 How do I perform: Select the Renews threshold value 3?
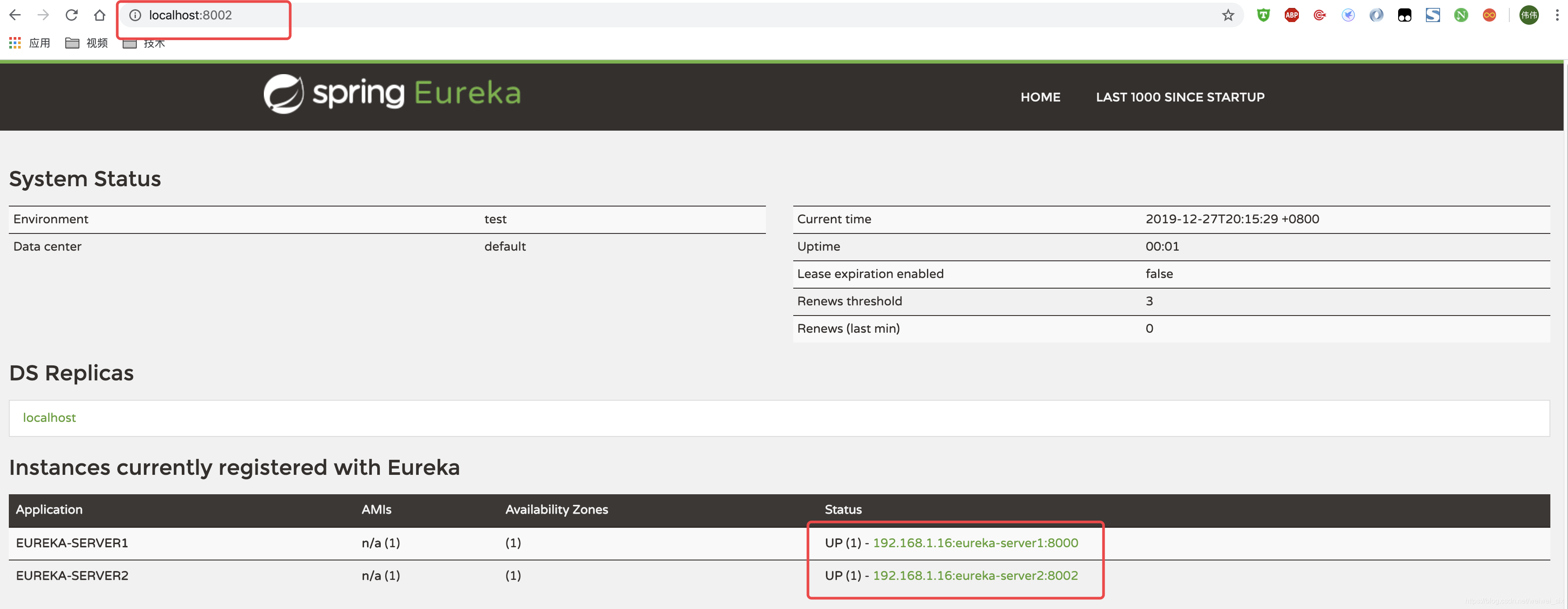(x=1149, y=301)
